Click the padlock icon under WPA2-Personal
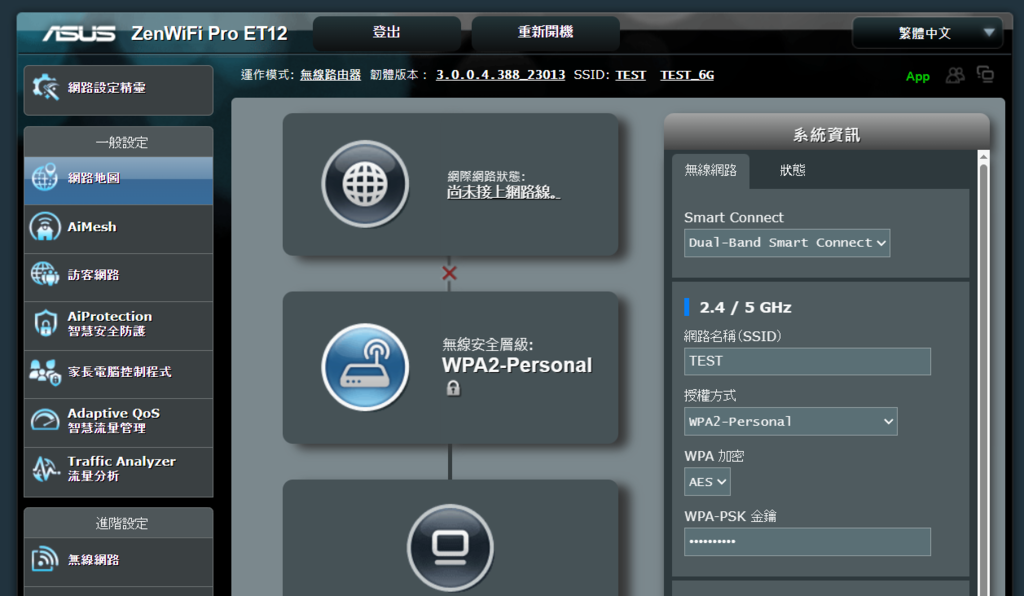1024x596 pixels. click(453, 388)
